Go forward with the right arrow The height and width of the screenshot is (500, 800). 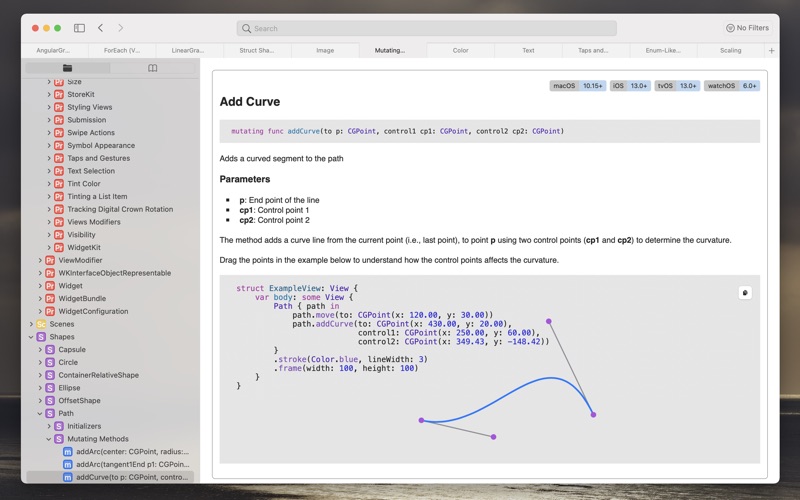[x=121, y=28]
